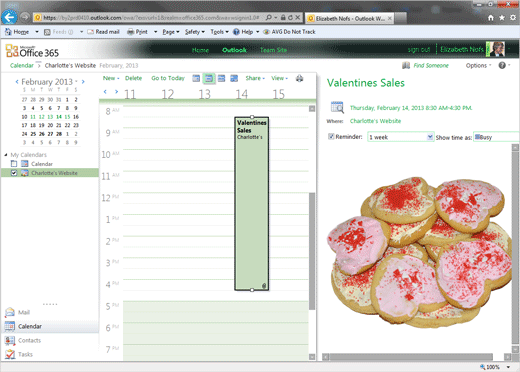Expand the Share dropdown menu
The height and width of the screenshot is (372, 520).
pos(255,78)
